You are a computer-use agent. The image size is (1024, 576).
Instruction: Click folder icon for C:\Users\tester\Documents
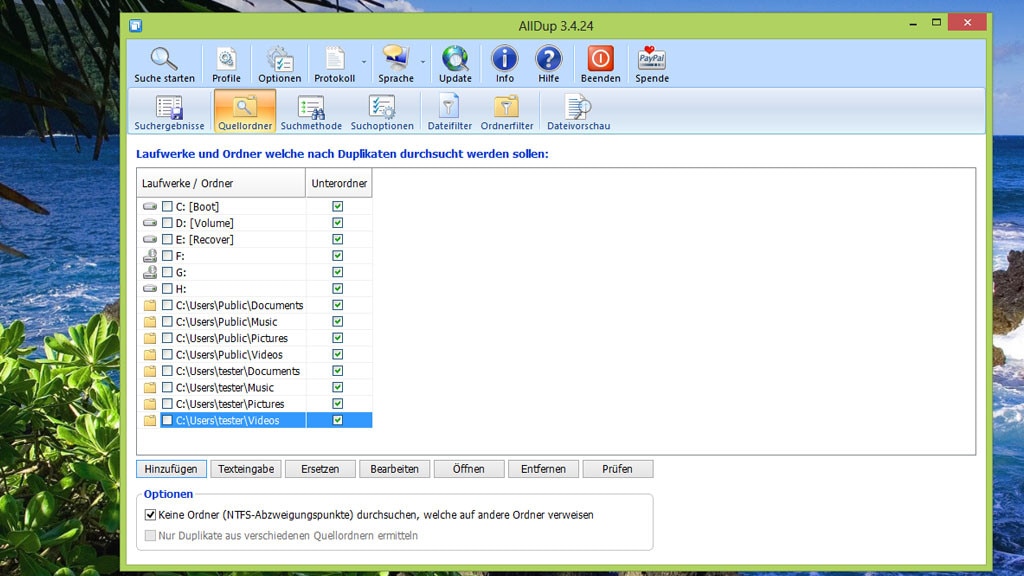(x=150, y=371)
